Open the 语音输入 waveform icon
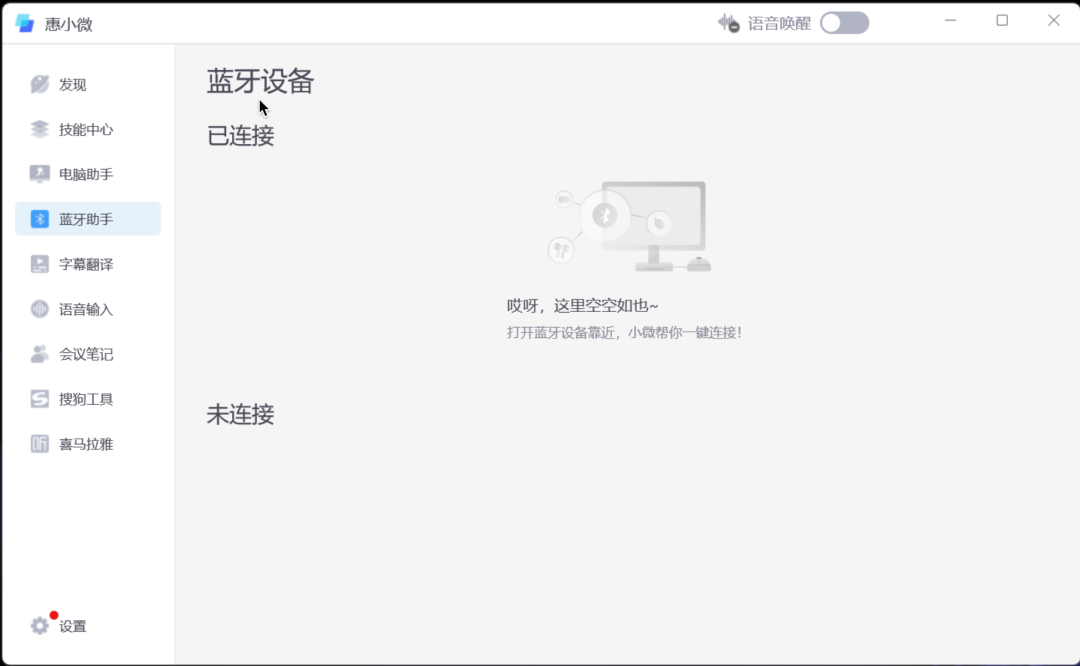Image resolution: width=1080 pixels, height=666 pixels. click(x=40, y=309)
